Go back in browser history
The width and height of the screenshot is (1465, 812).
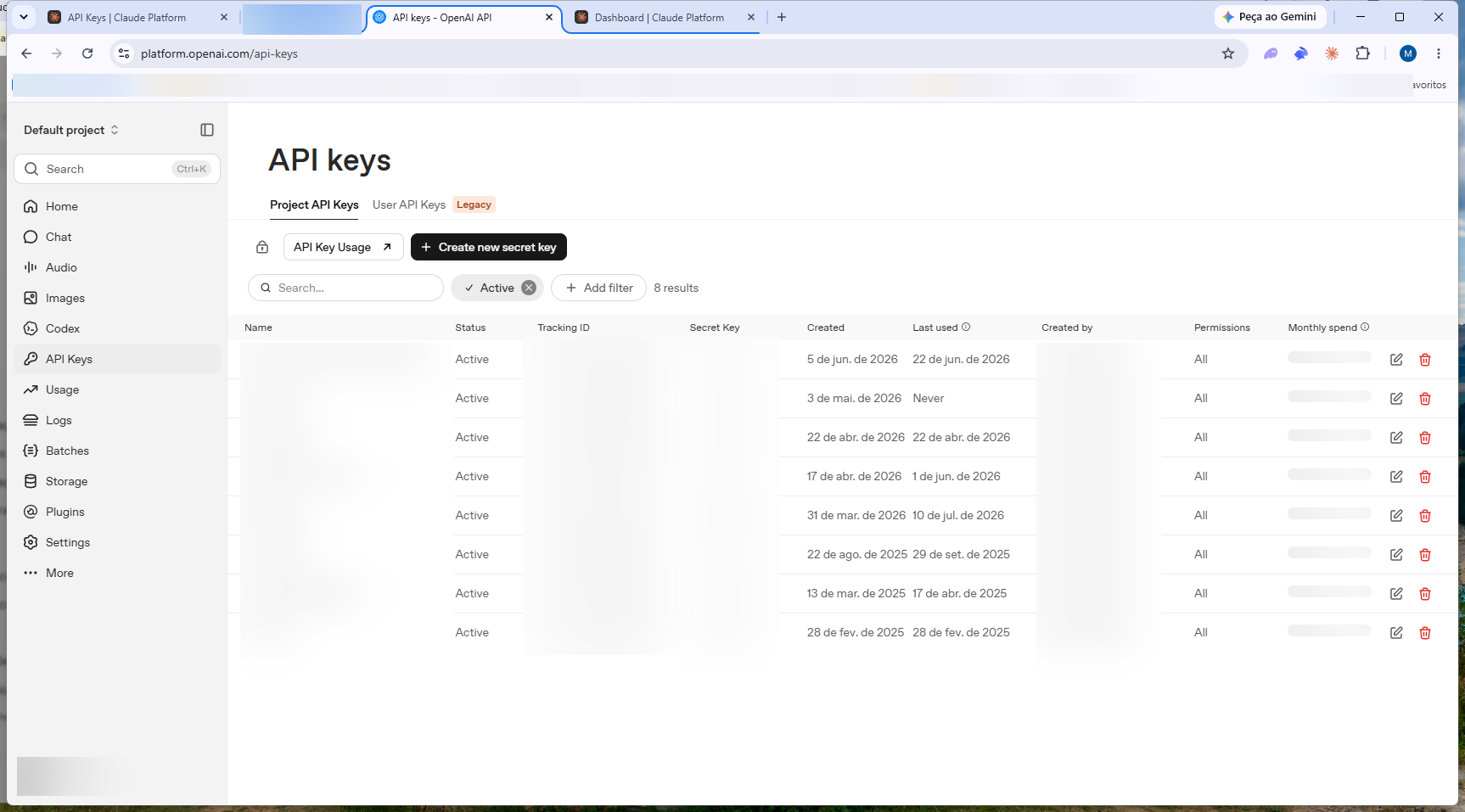[26, 53]
